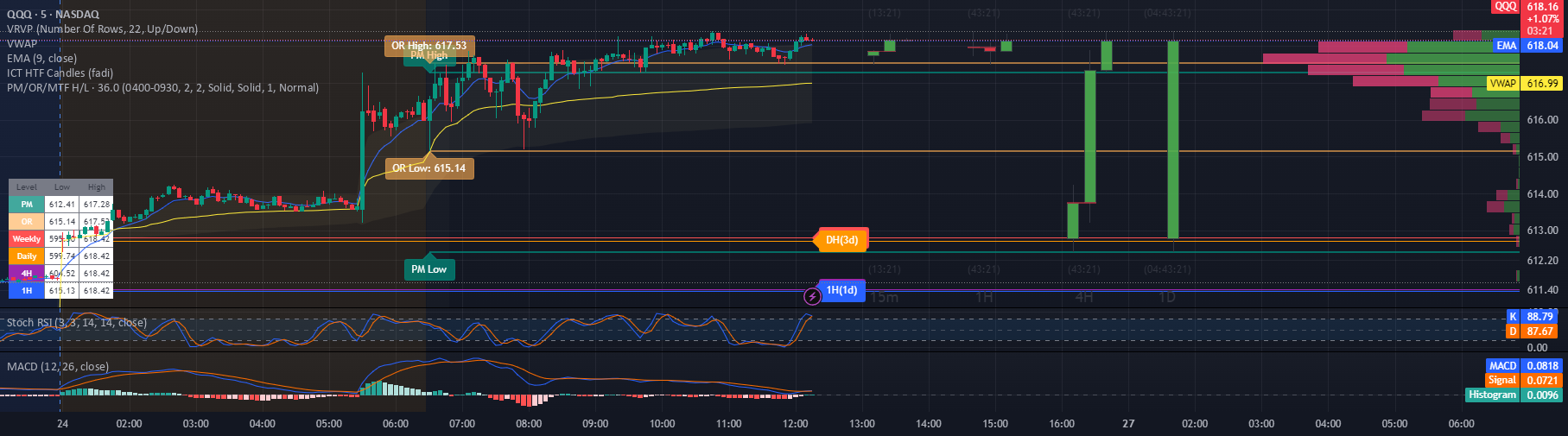Click the 613.00 price axis label
The width and height of the screenshot is (1568, 436).
point(1542,231)
